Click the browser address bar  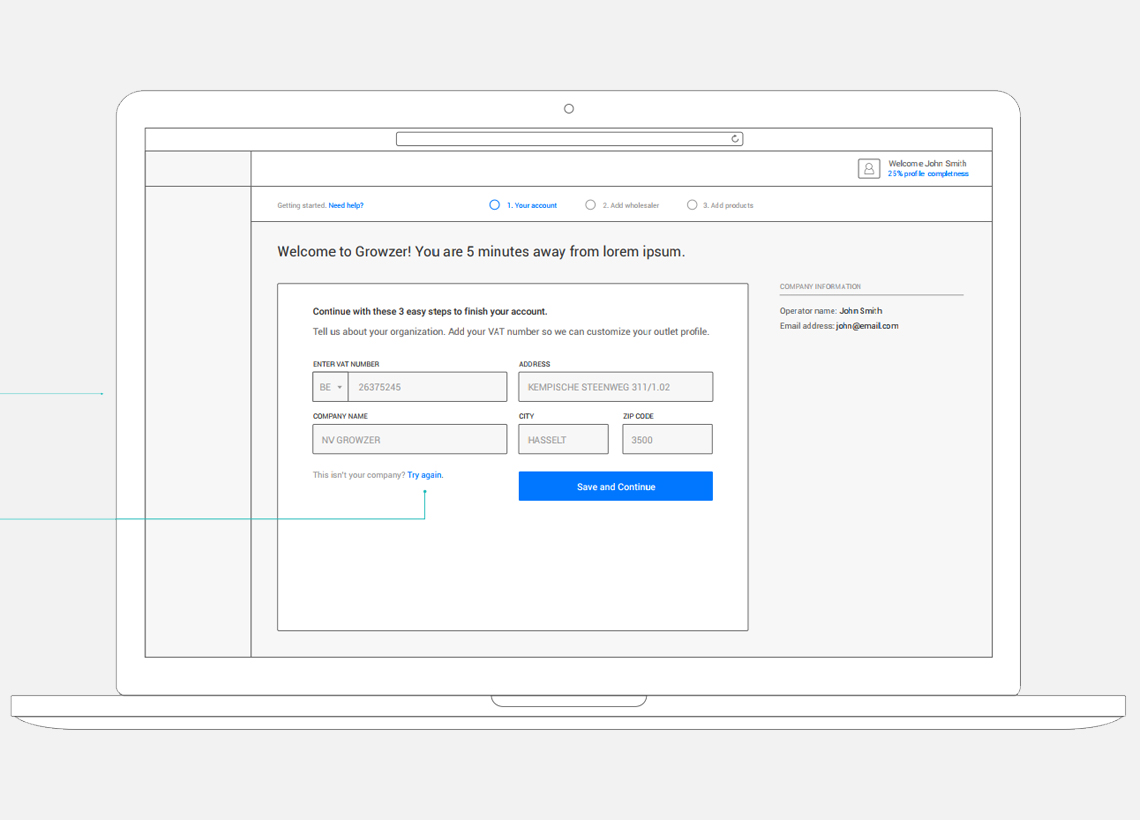[560, 139]
